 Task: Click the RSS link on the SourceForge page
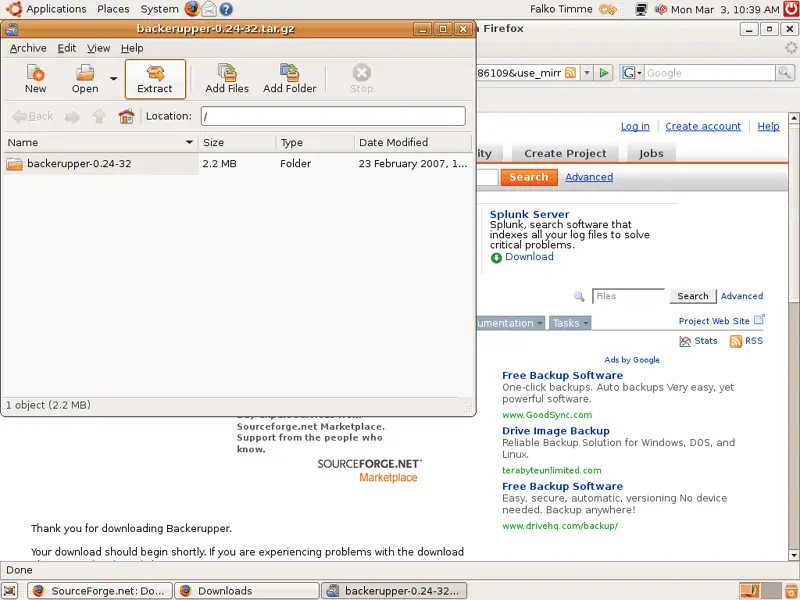(754, 341)
